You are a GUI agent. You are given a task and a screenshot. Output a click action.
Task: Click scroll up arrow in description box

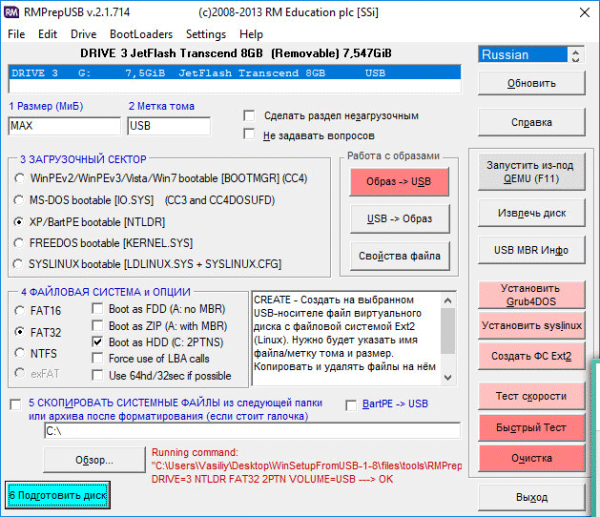448,301
